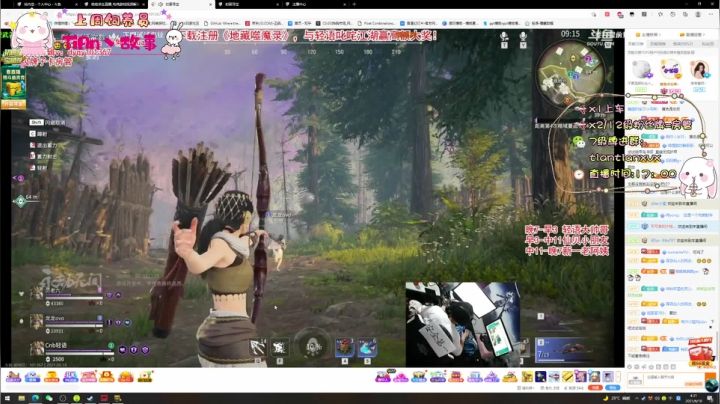The height and width of the screenshot is (404, 720).
Task: Click the second gift icon on bottom-left bar
Action: 32,377
